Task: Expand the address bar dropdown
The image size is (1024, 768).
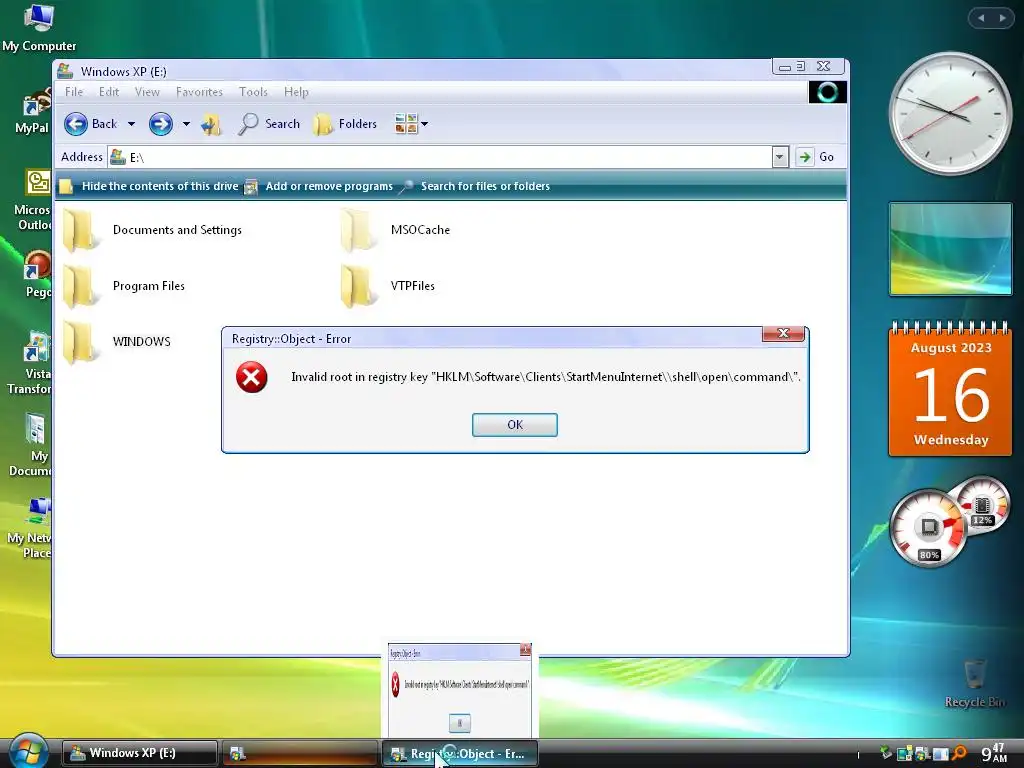Action: tap(780, 157)
